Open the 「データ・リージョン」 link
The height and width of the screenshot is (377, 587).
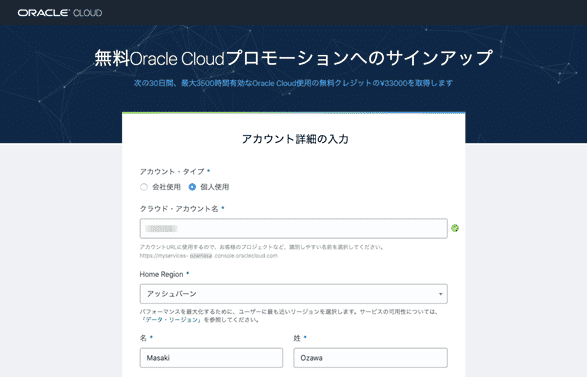pos(171,320)
